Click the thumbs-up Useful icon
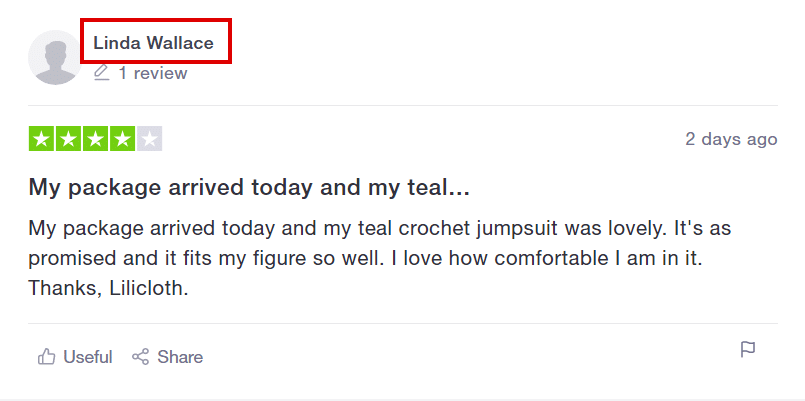This screenshot has width=805, height=401. pyautogui.click(x=47, y=356)
